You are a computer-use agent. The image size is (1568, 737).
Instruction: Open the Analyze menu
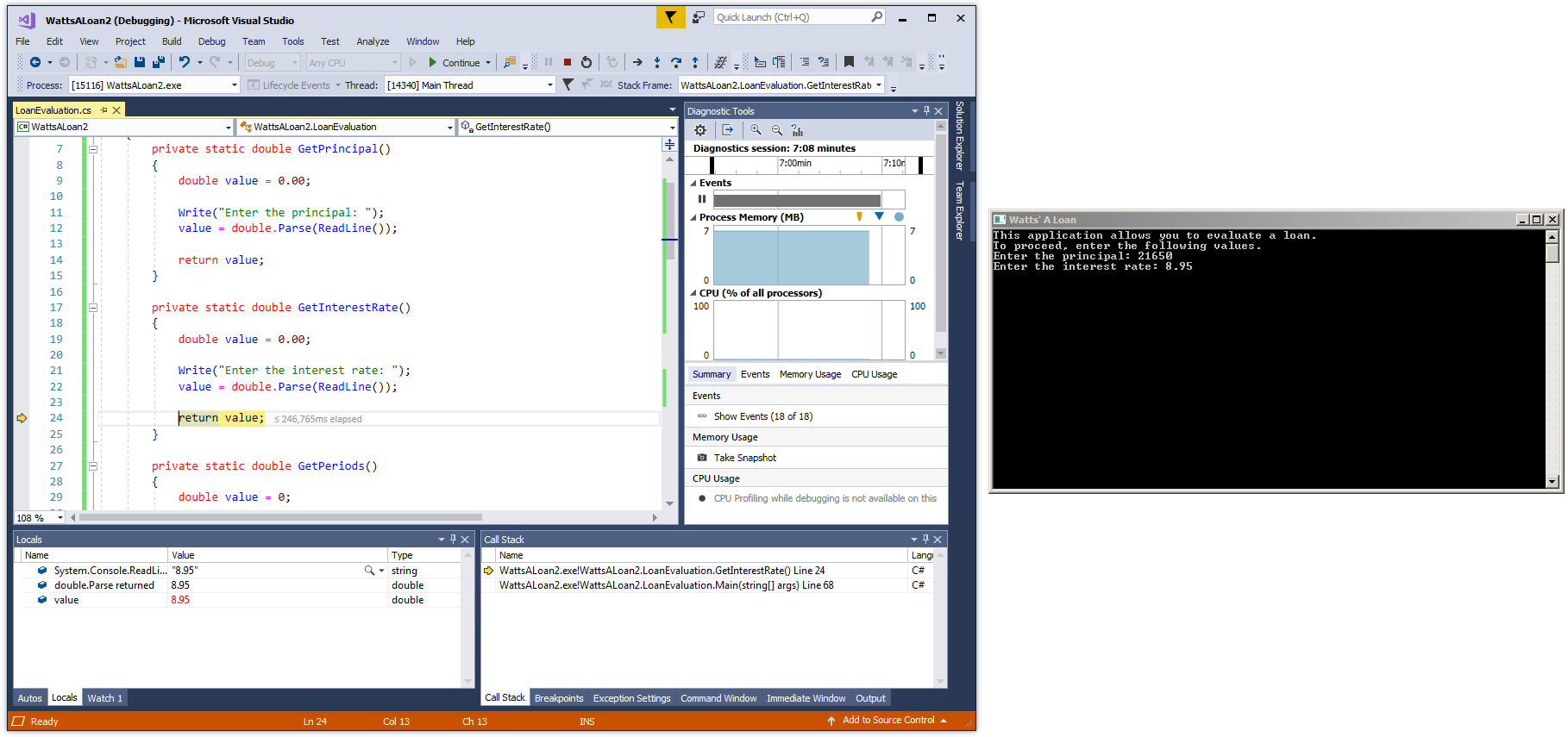[373, 41]
